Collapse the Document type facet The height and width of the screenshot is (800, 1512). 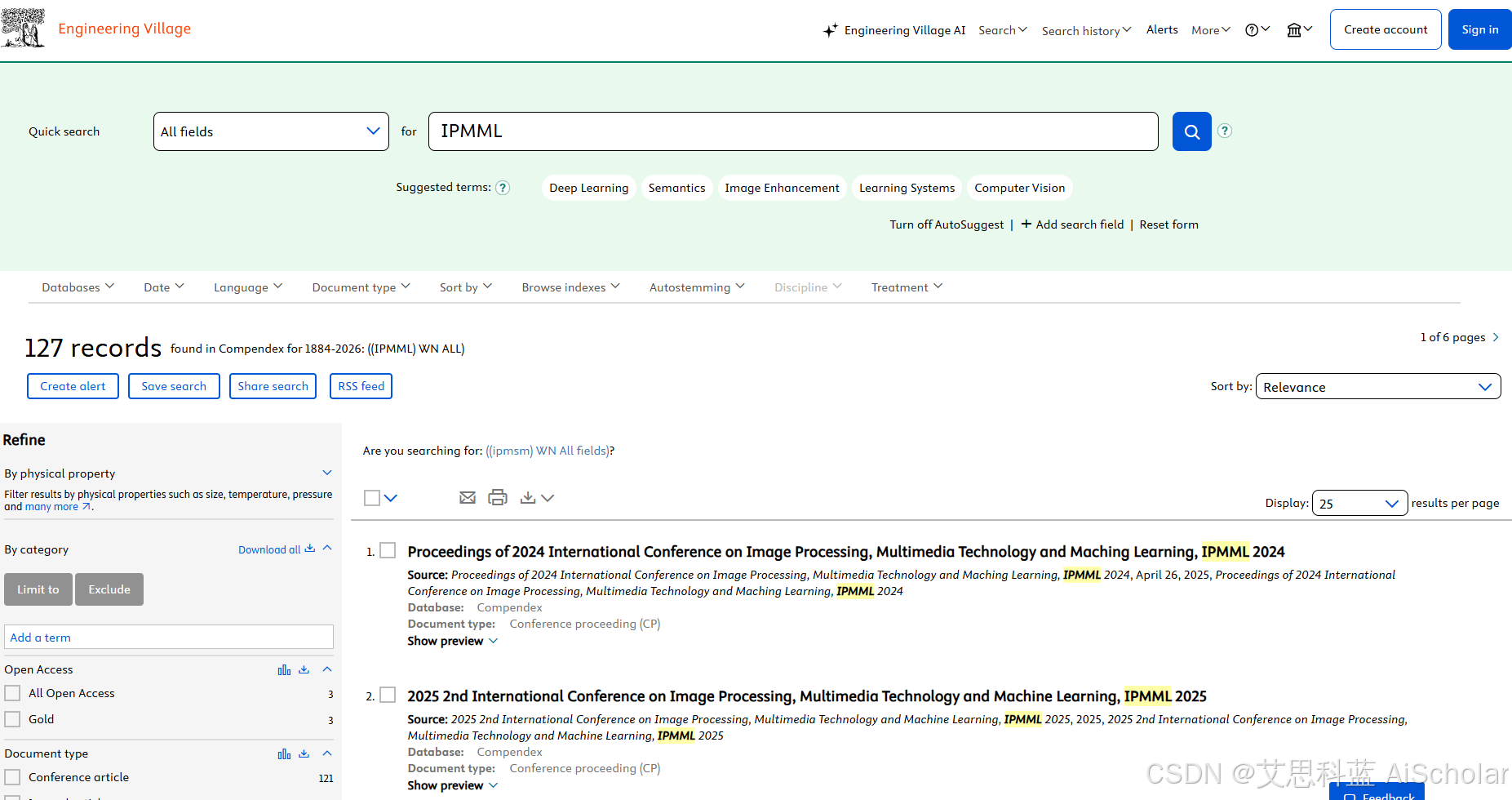(327, 753)
